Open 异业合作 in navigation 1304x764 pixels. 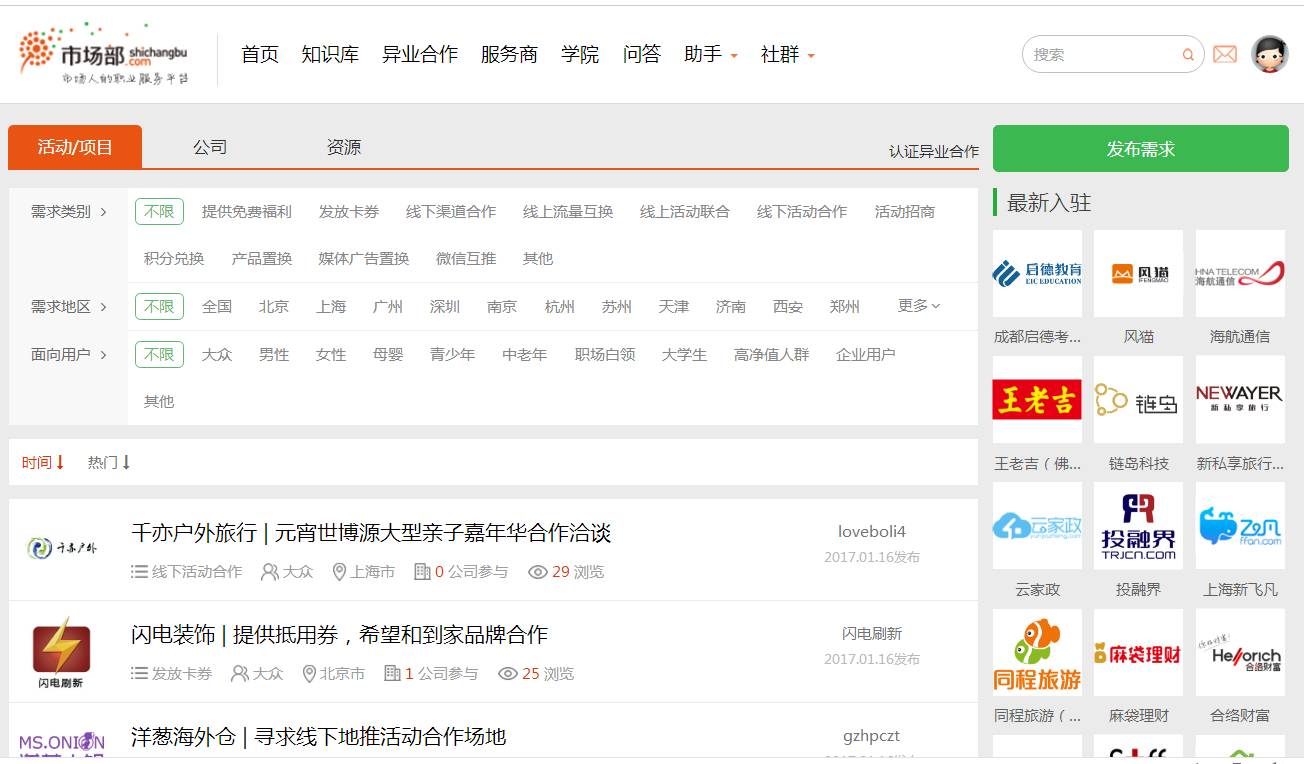pyautogui.click(x=420, y=54)
